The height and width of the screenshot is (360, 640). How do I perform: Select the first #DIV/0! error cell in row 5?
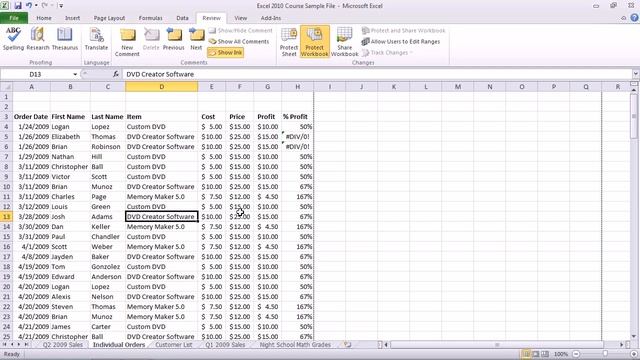pyautogui.click(x=298, y=137)
